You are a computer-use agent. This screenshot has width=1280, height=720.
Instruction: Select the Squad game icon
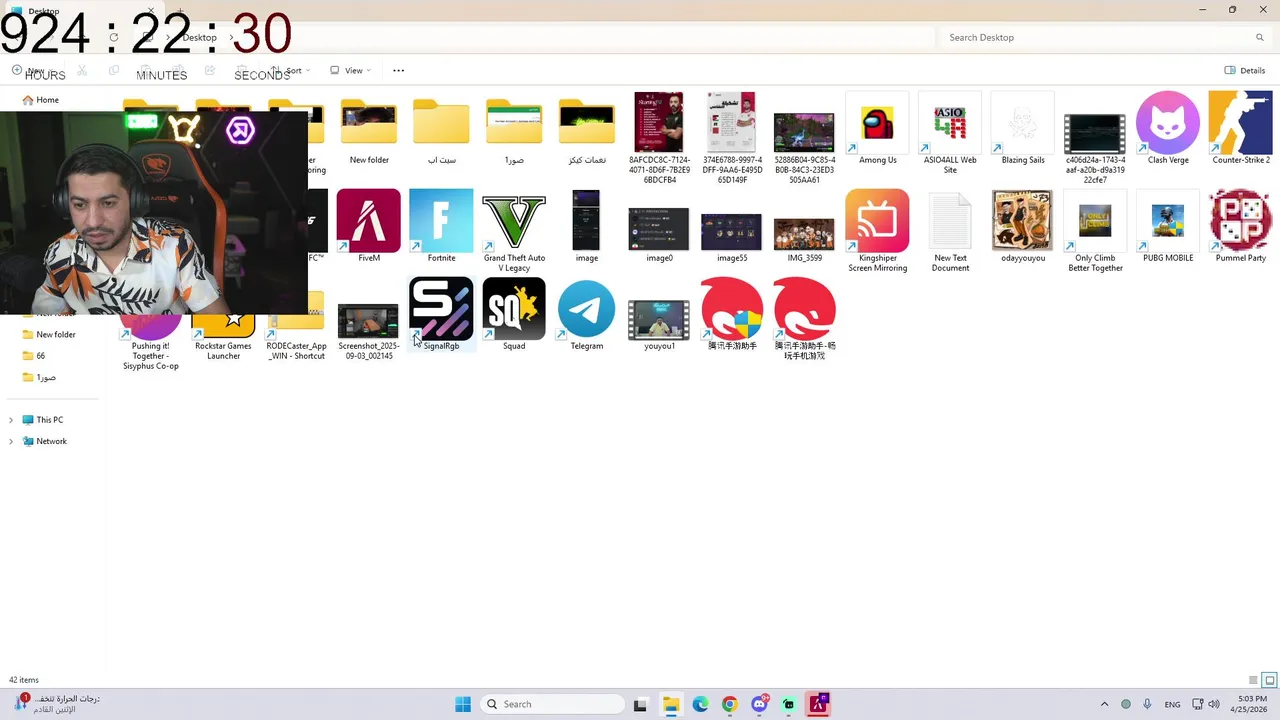pyautogui.click(x=514, y=308)
